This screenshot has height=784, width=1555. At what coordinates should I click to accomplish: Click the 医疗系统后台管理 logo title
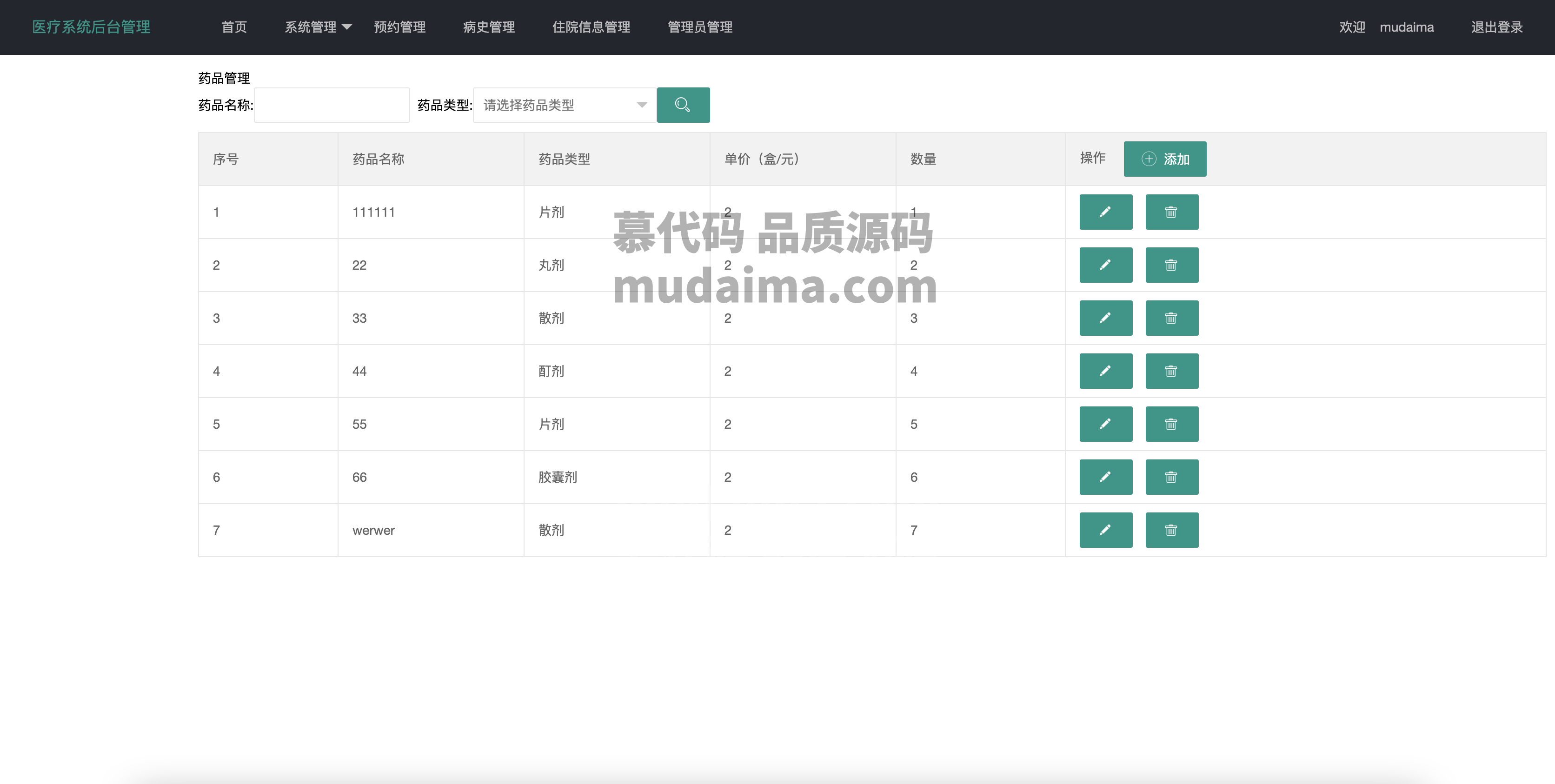click(x=91, y=27)
